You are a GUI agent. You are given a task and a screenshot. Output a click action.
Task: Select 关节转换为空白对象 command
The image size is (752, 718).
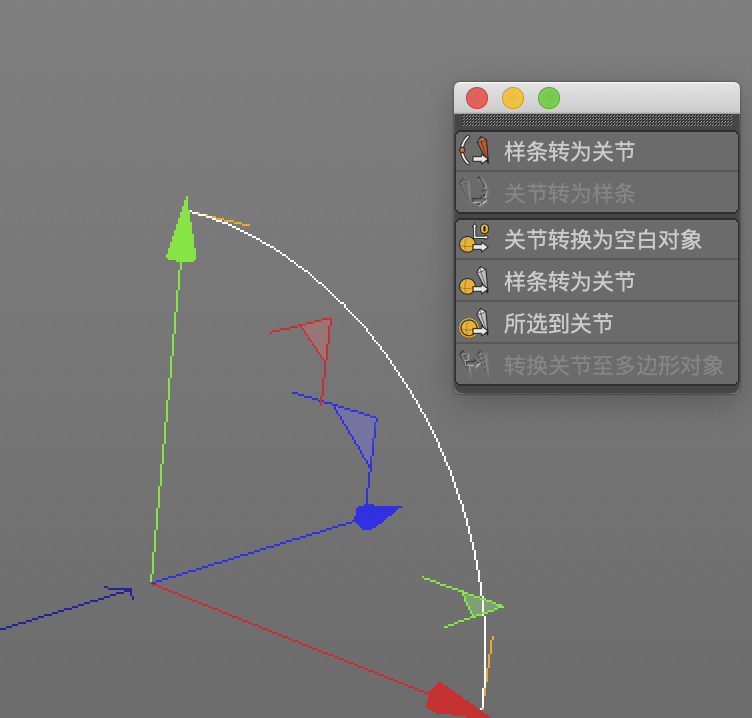click(x=597, y=240)
